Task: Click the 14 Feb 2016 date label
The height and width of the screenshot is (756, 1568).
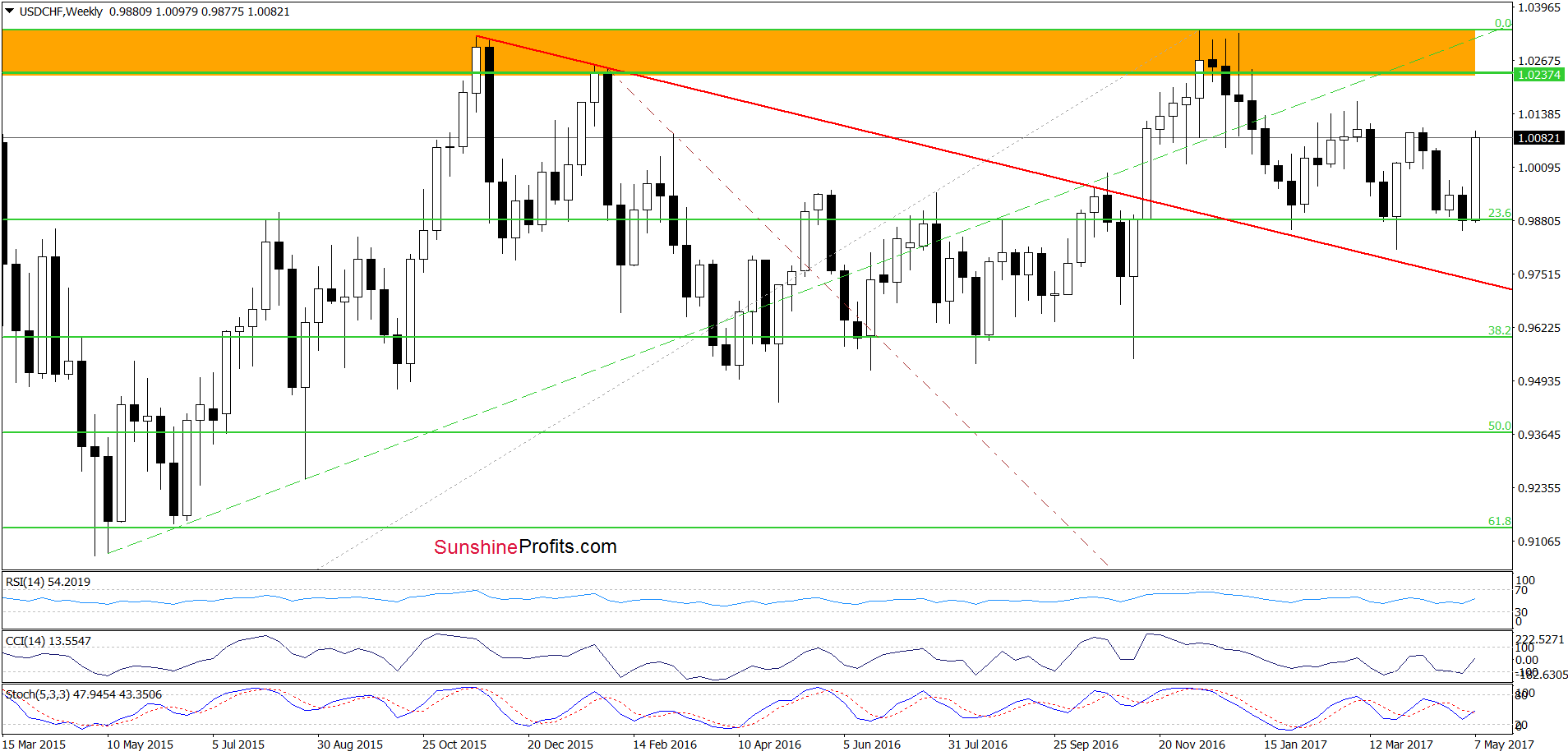Action: pos(665,744)
